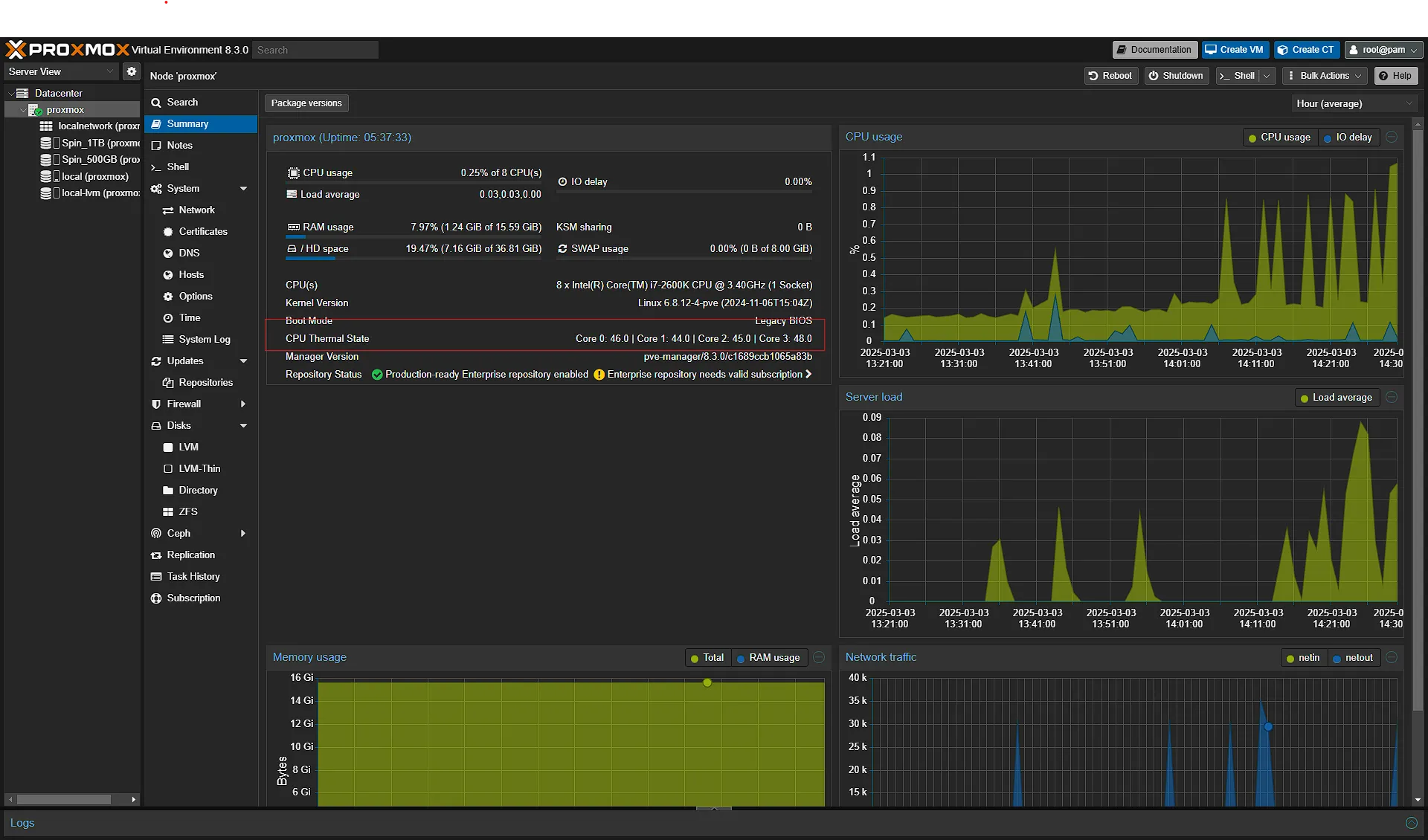Image resolution: width=1428 pixels, height=840 pixels.
Task: Open the root@pam user menu
Action: point(1383,50)
